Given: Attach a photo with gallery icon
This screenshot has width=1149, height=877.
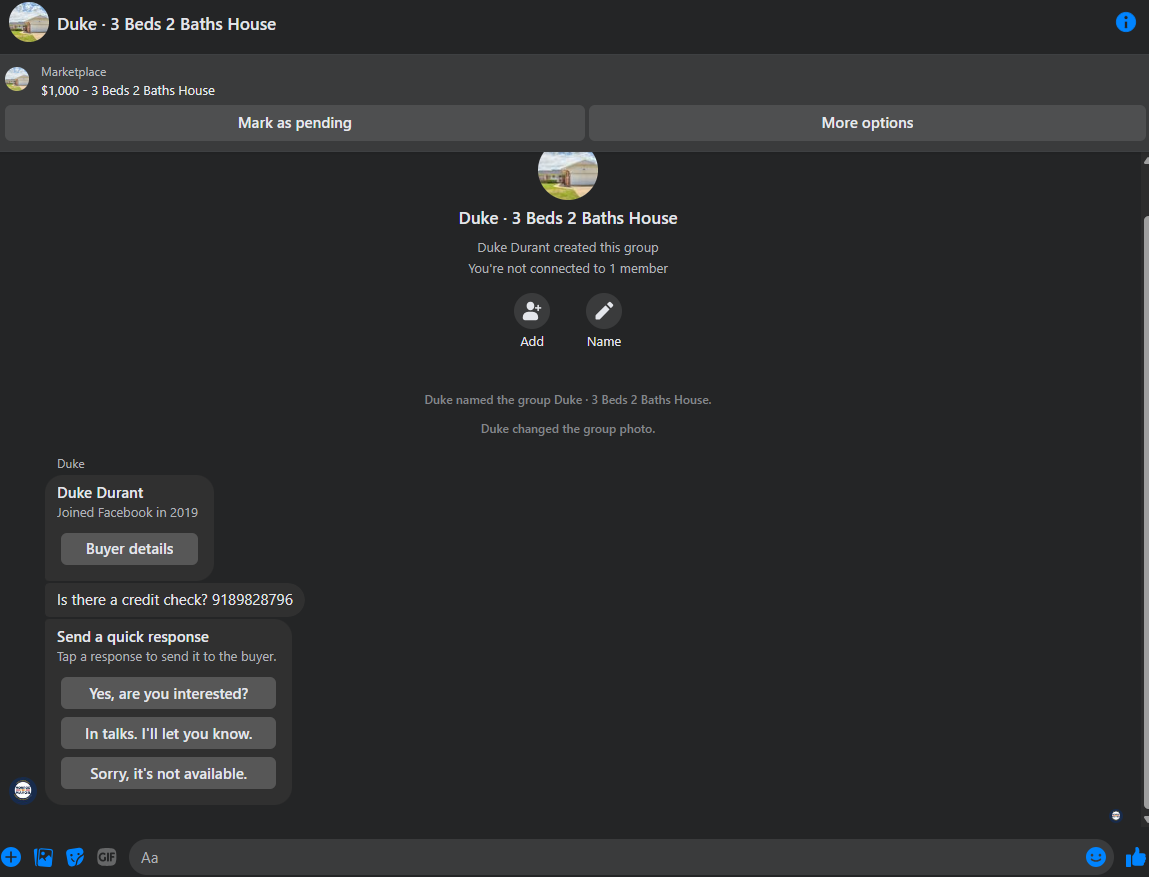Looking at the screenshot, I should 43,856.
